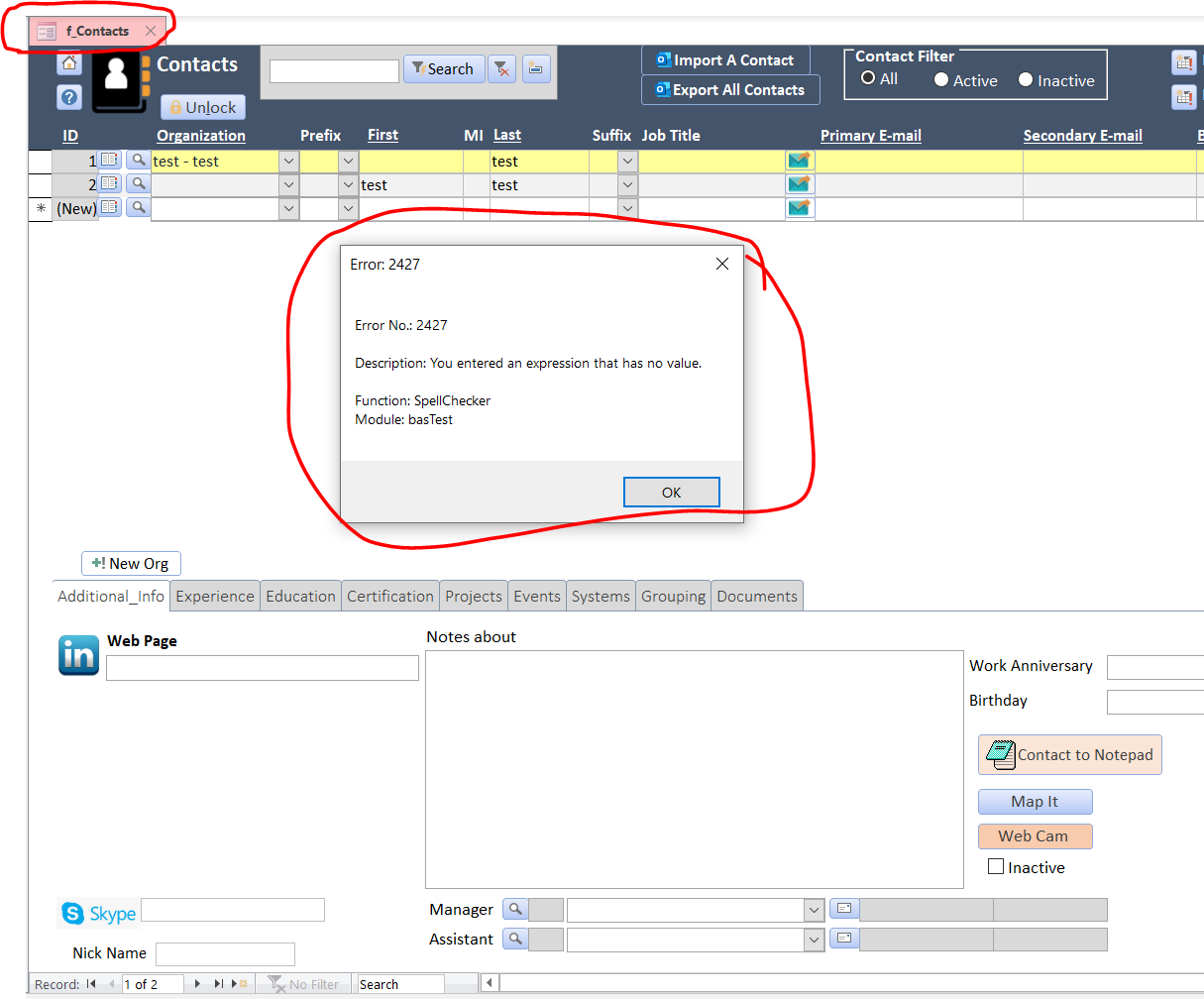Click the Notes about text area
The image size is (1204, 999).
pyautogui.click(x=694, y=769)
